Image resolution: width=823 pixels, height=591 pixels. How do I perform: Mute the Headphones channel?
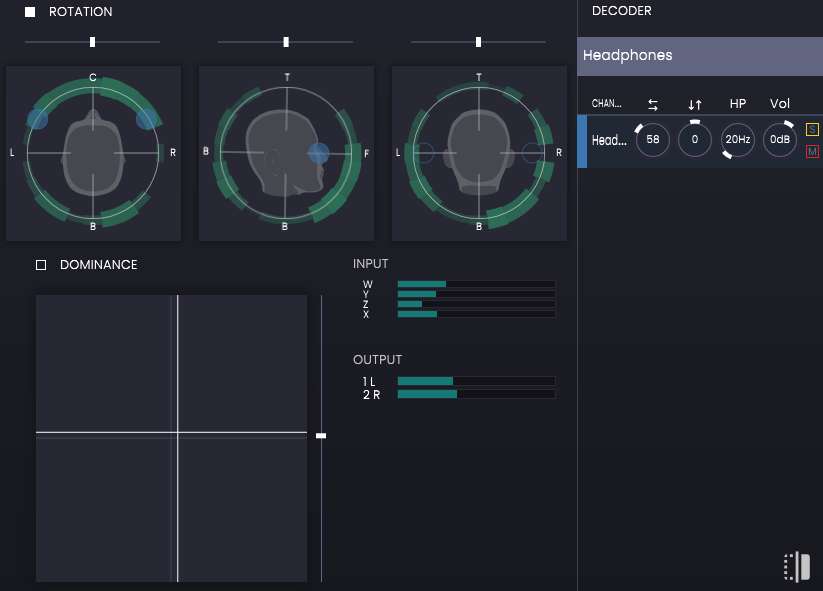(x=812, y=151)
